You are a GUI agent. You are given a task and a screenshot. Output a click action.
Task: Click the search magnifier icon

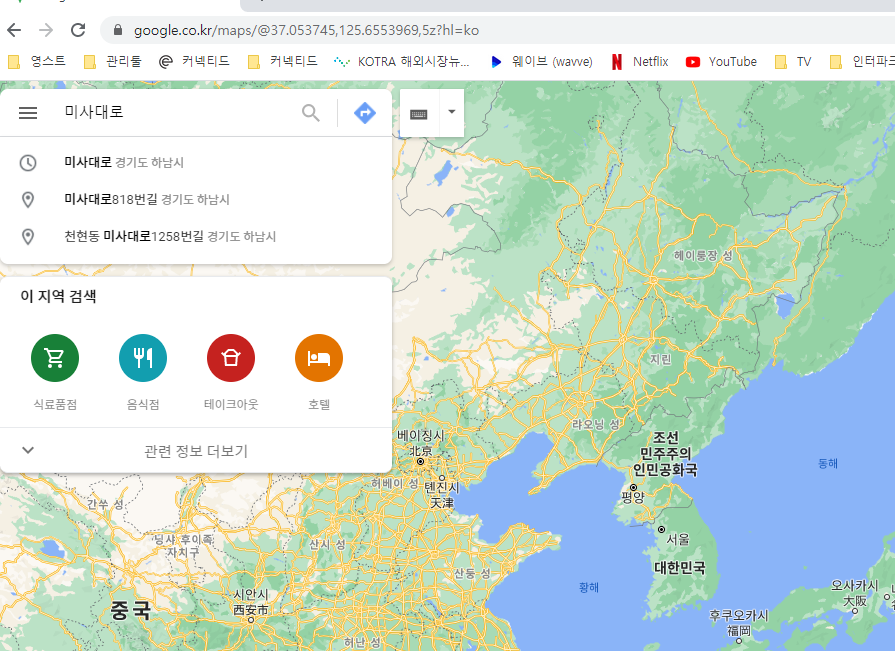coord(311,113)
